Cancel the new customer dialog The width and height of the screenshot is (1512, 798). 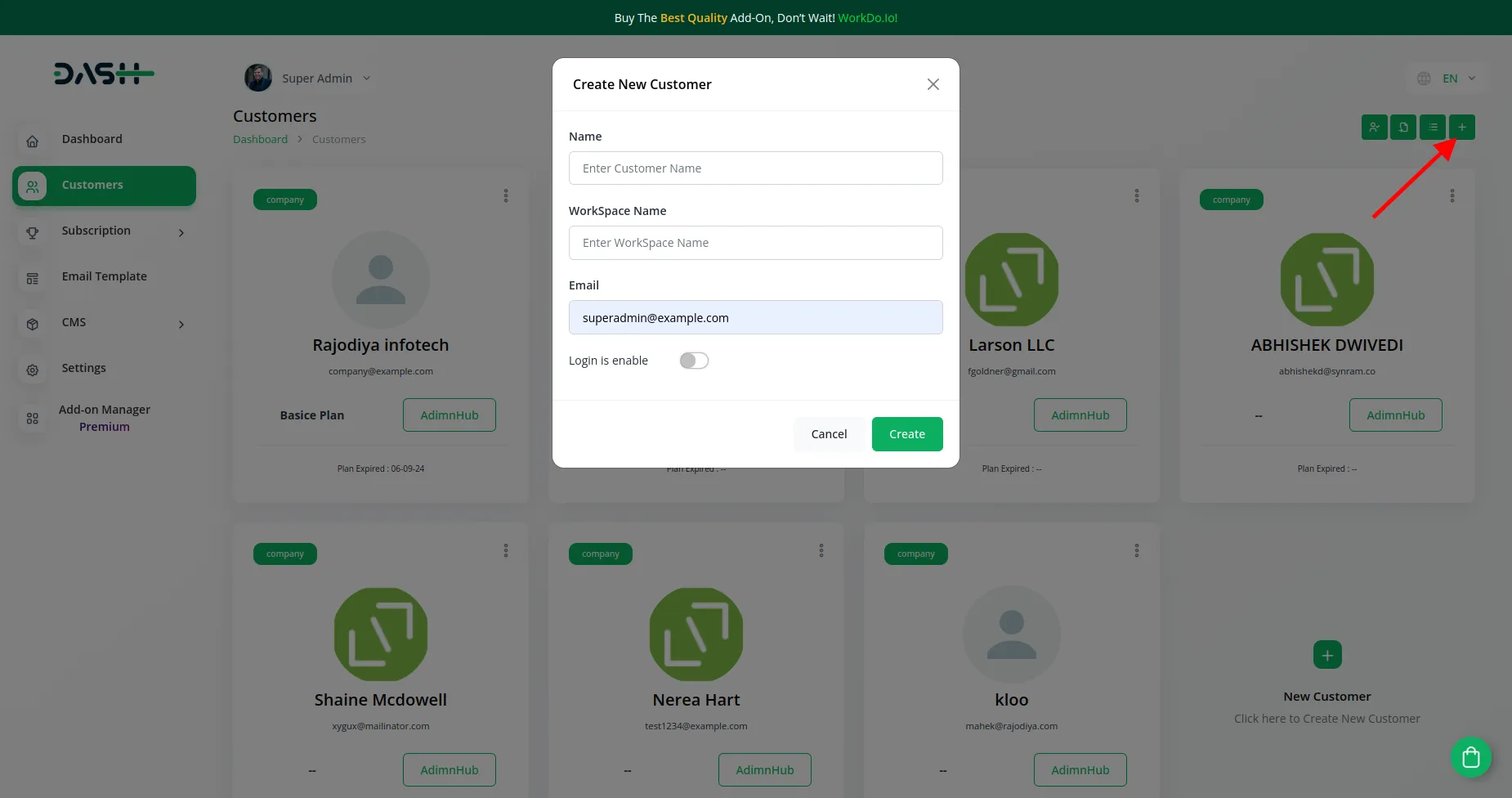point(828,434)
